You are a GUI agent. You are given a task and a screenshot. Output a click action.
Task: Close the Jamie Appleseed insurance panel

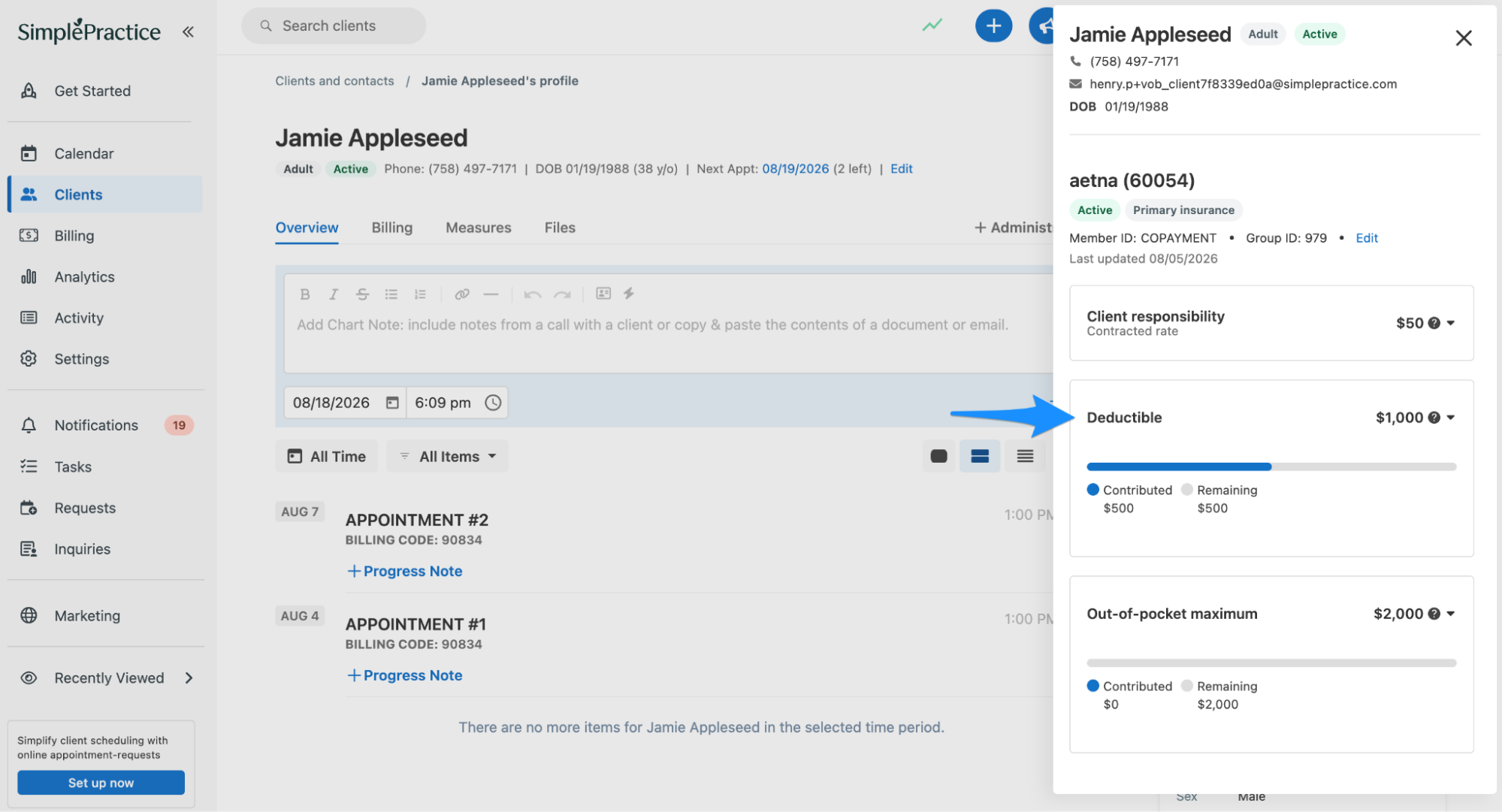(1463, 38)
